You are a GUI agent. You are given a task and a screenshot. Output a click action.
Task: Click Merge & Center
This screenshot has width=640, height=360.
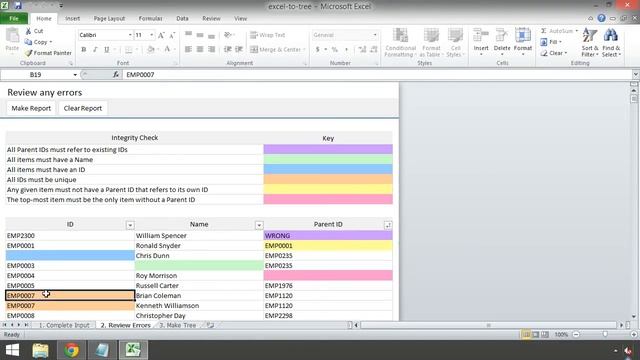[x=278, y=49]
